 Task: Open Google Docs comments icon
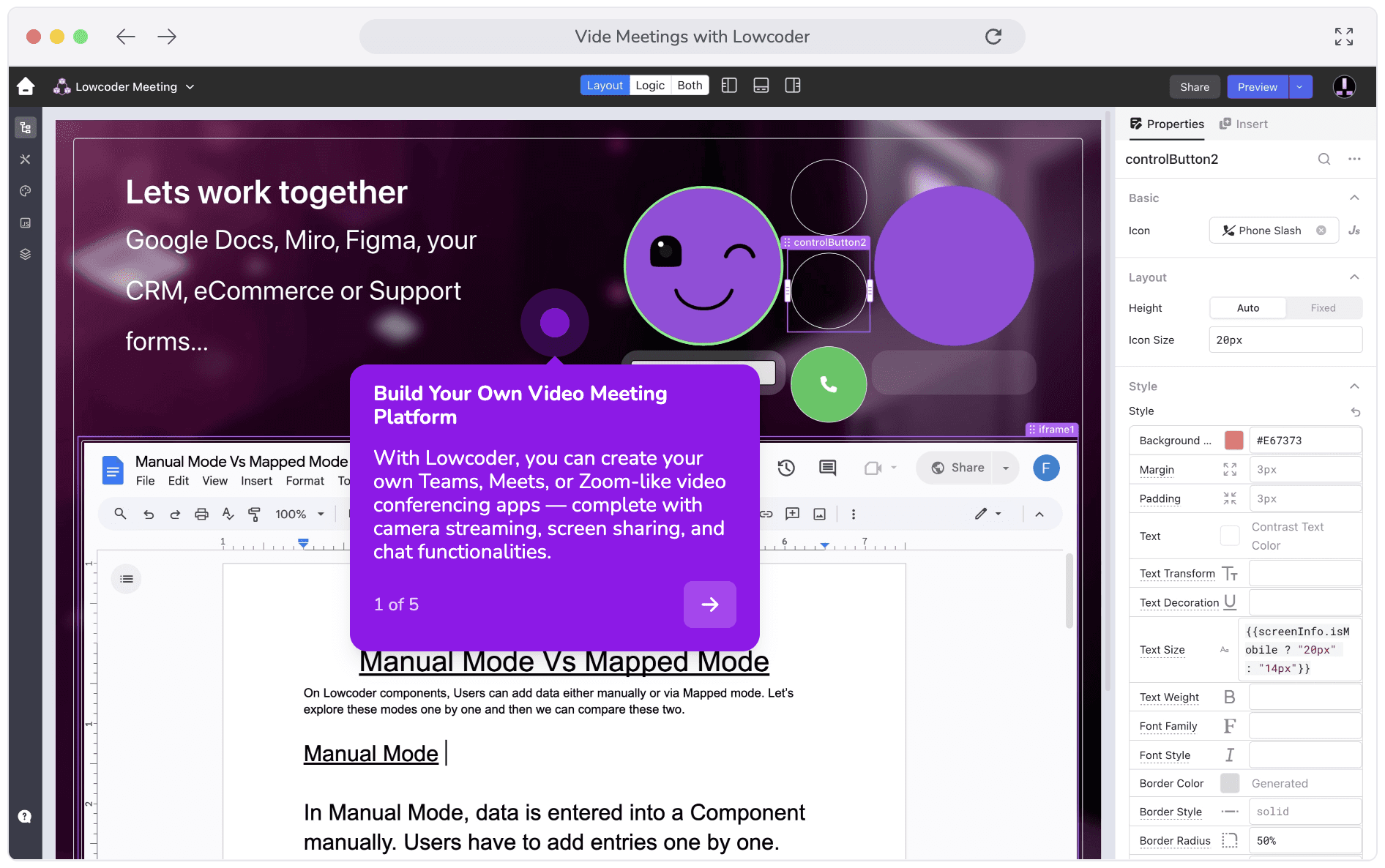click(x=828, y=468)
